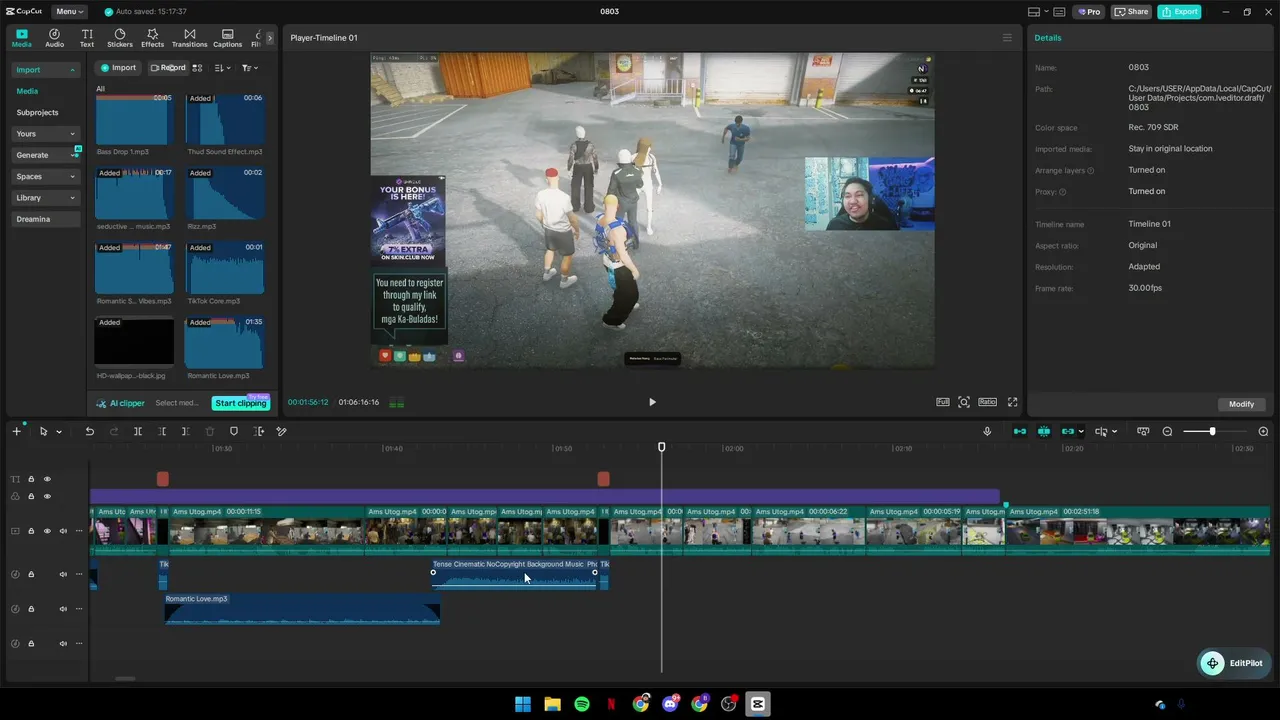This screenshot has width=1280, height=720.
Task: Switch media grid view layout
Action: tap(197, 68)
